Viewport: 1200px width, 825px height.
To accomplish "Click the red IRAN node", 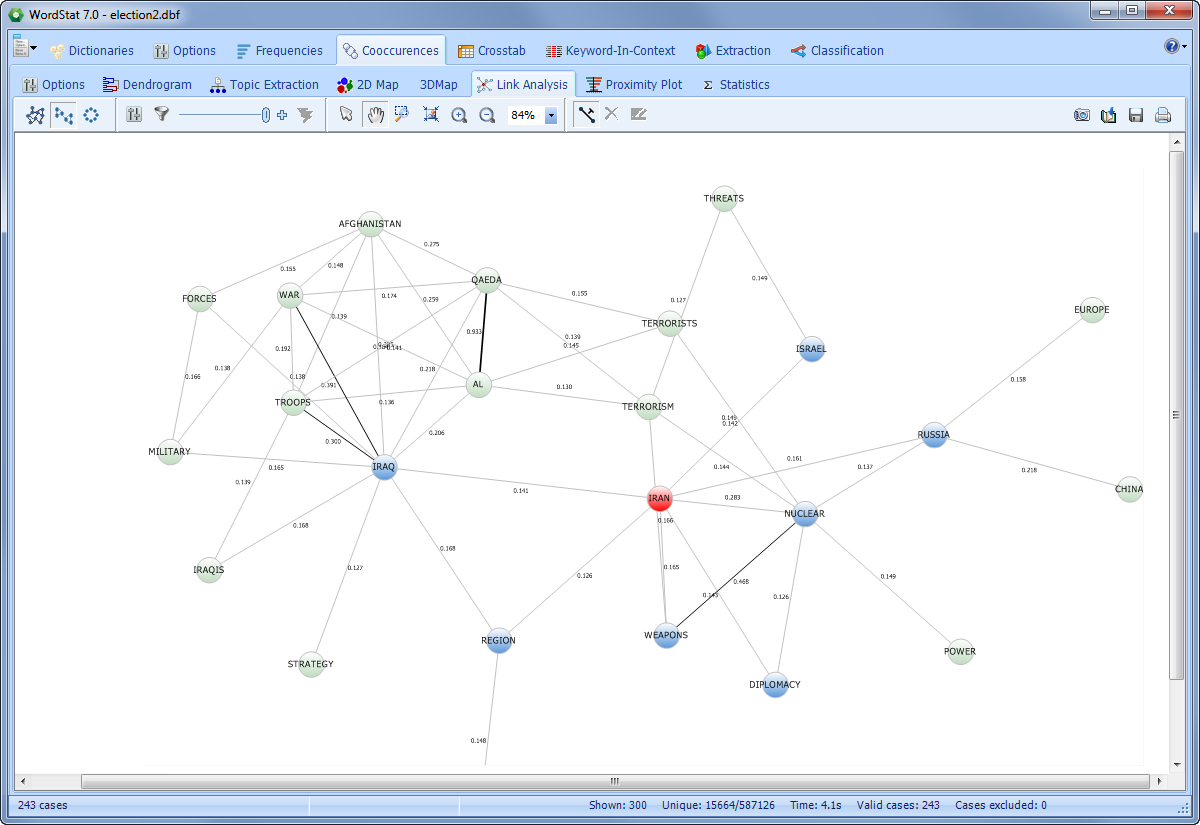I will click(658, 497).
